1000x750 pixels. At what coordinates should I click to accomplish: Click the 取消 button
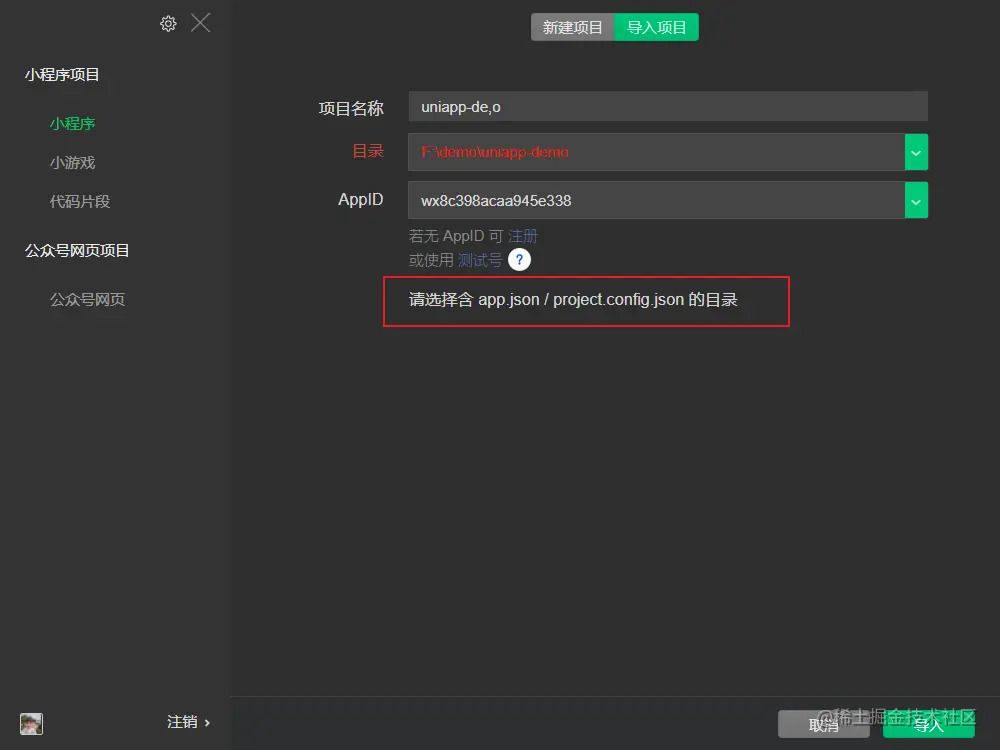823,724
